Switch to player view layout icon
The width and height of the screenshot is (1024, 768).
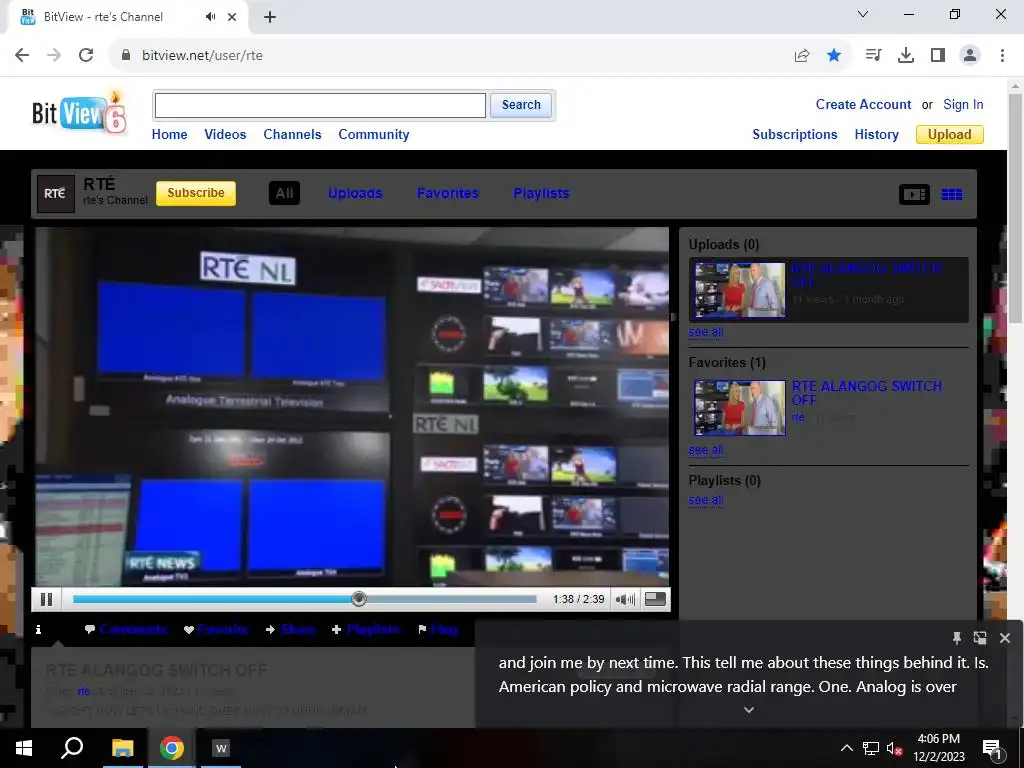(914, 194)
